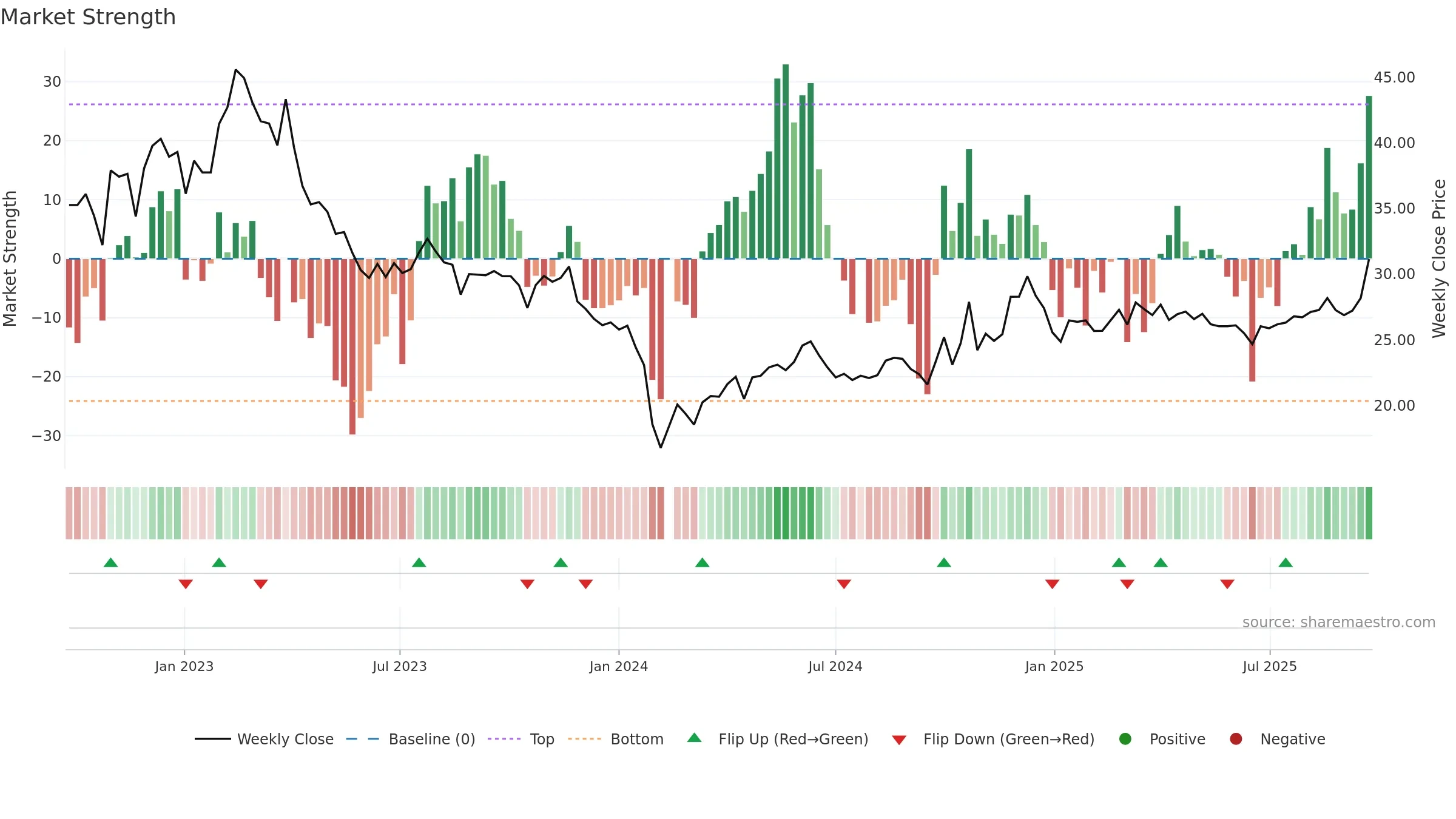Click the flip-down marker at Jan 2023
This screenshot has width=1456, height=819.
pos(186,584)
